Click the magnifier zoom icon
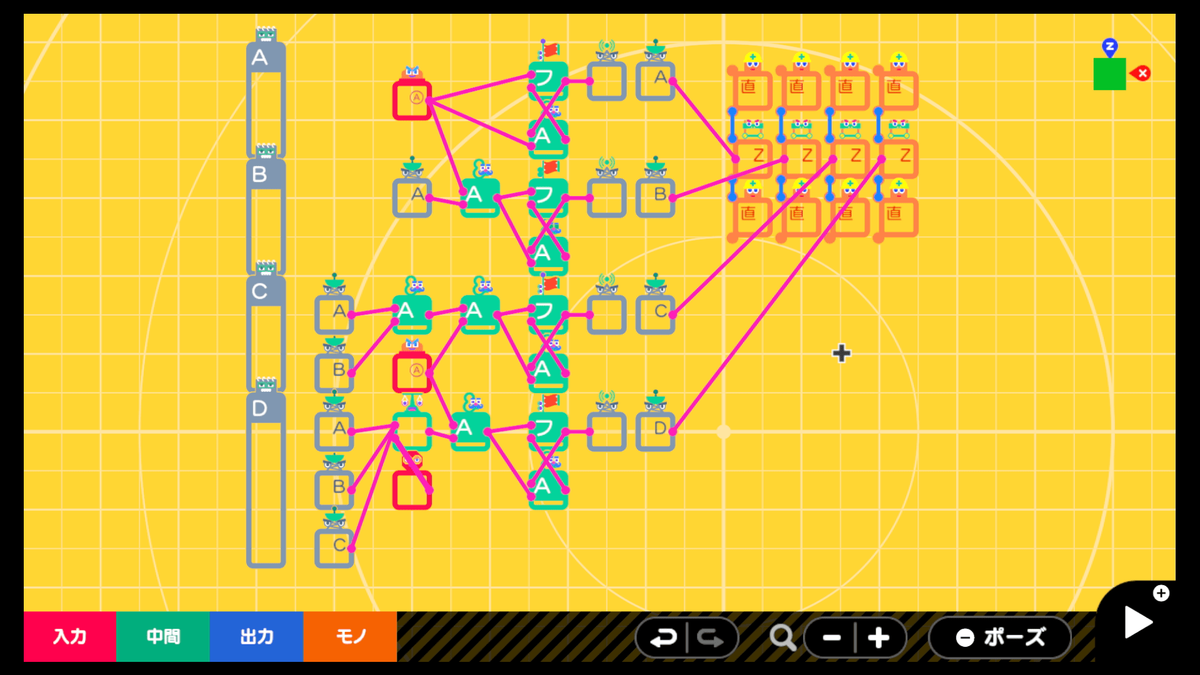The height and width of the screenshot is (675, 1200). tap(783, 638)
